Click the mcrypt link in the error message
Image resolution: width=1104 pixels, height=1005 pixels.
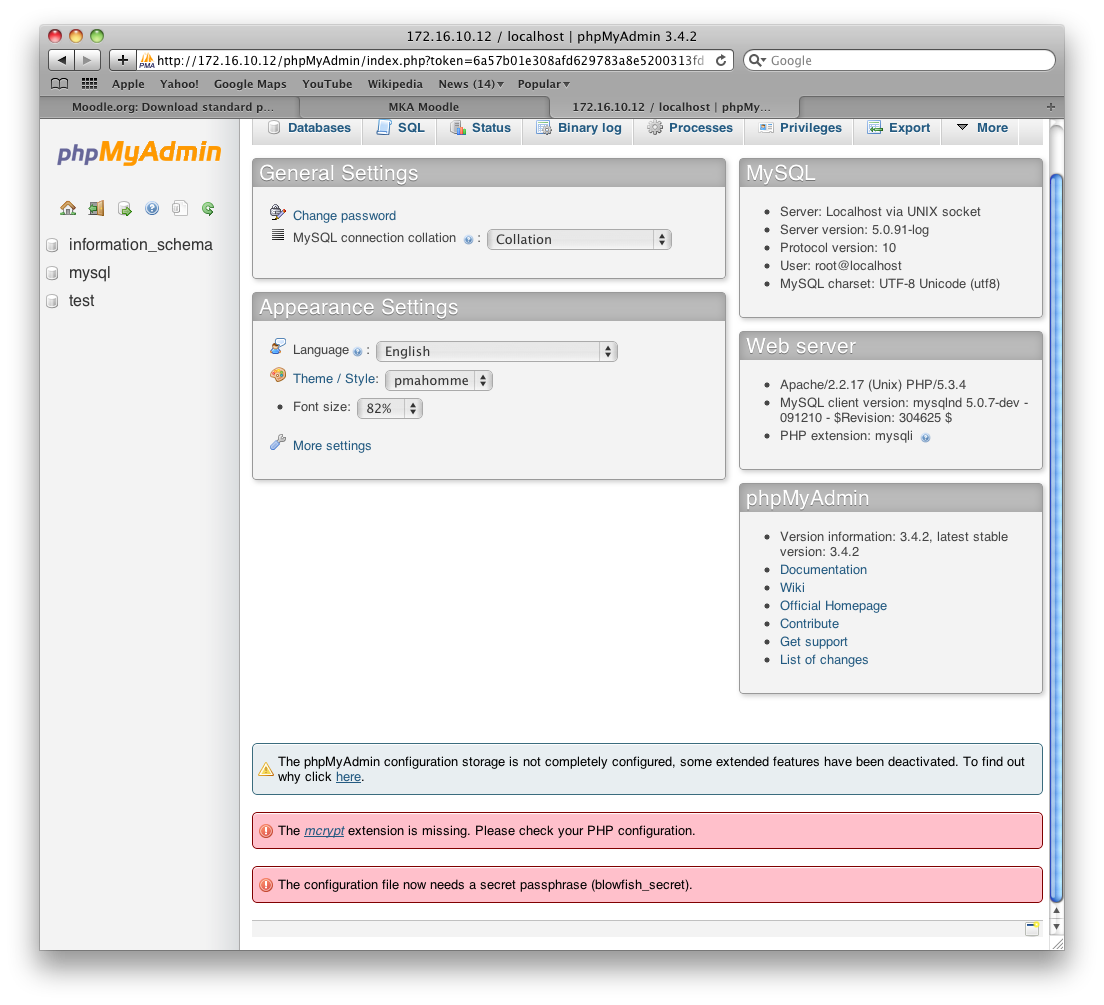click(x=324, y=831)
